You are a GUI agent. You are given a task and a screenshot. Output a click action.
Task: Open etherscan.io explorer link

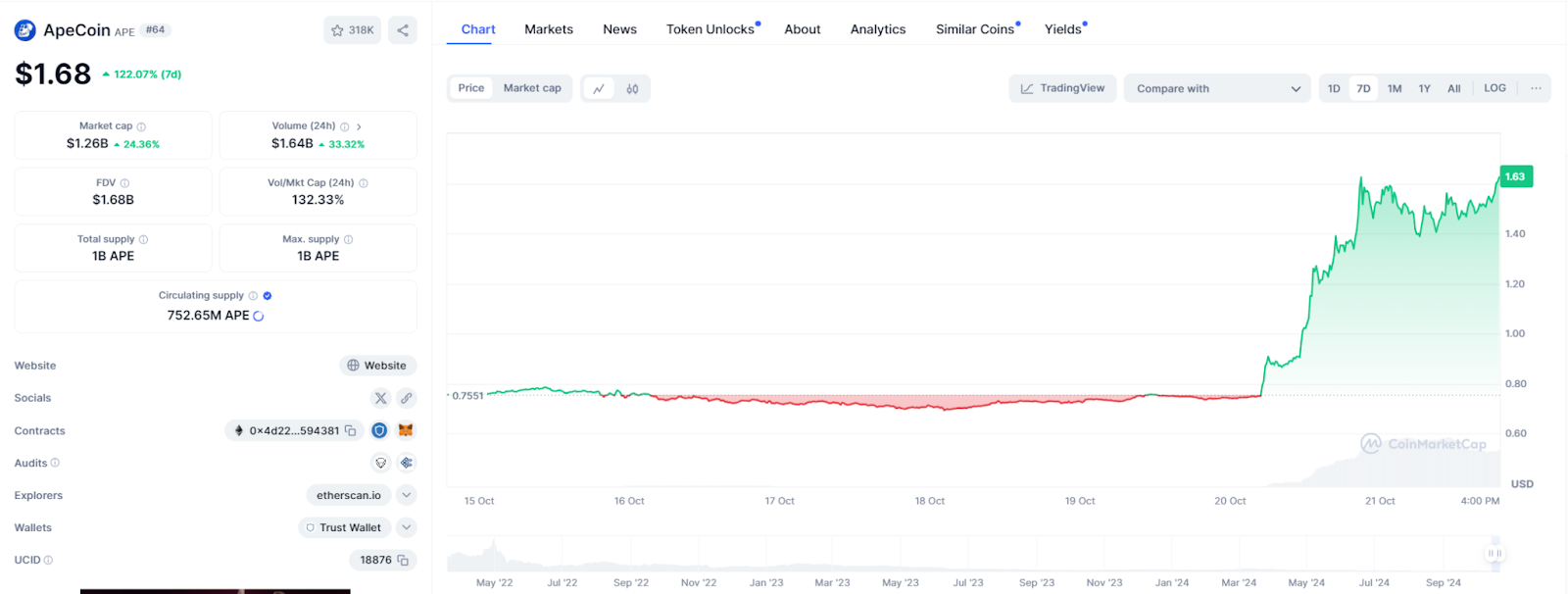click(x=349, y=495)
